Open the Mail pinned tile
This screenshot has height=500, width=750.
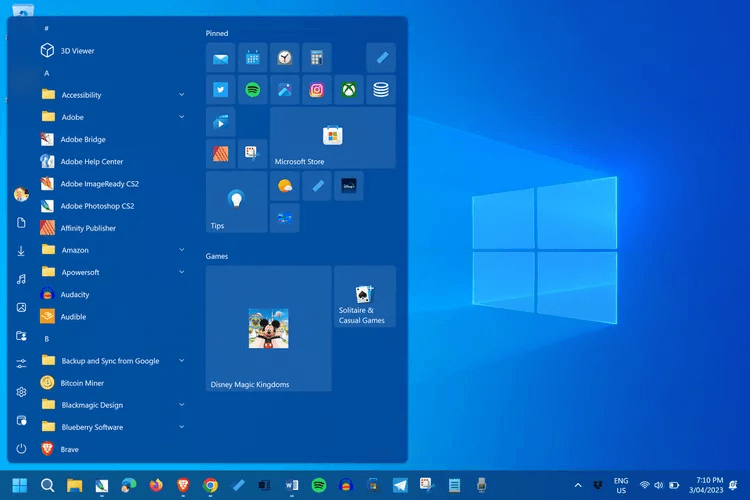tap(221, 58)
